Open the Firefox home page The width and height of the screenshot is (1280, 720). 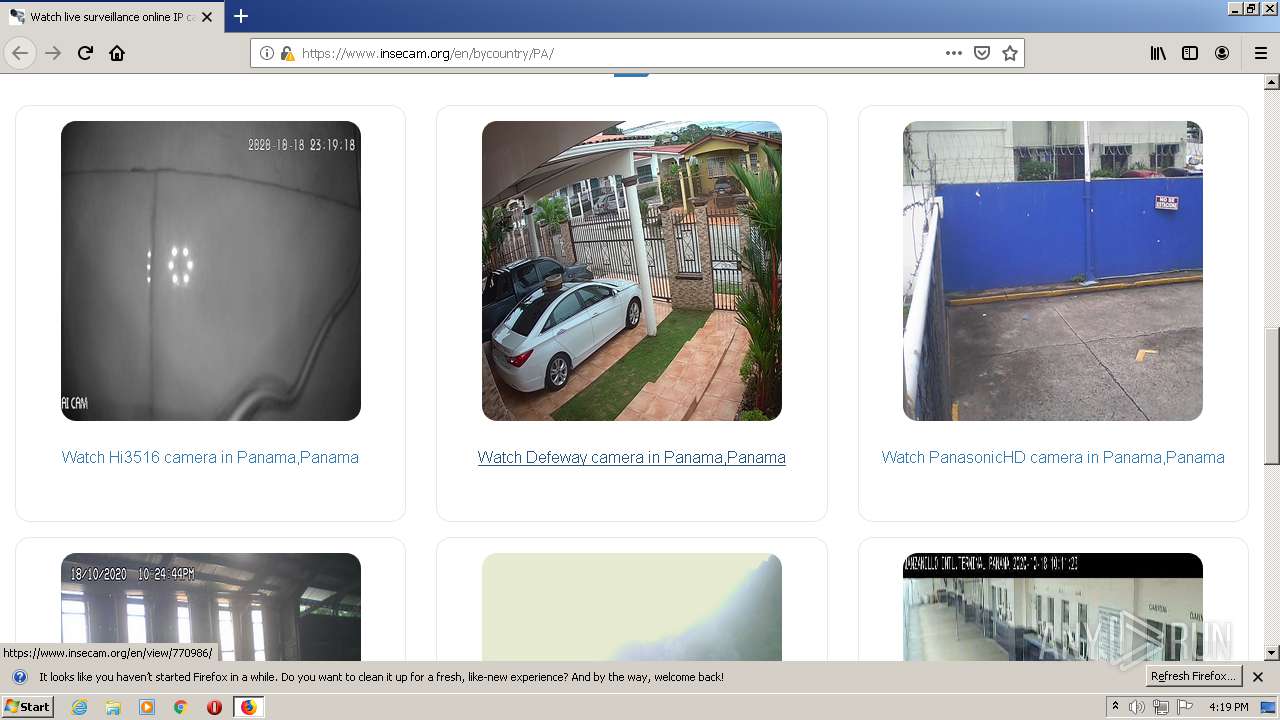[x=117, y=53]
